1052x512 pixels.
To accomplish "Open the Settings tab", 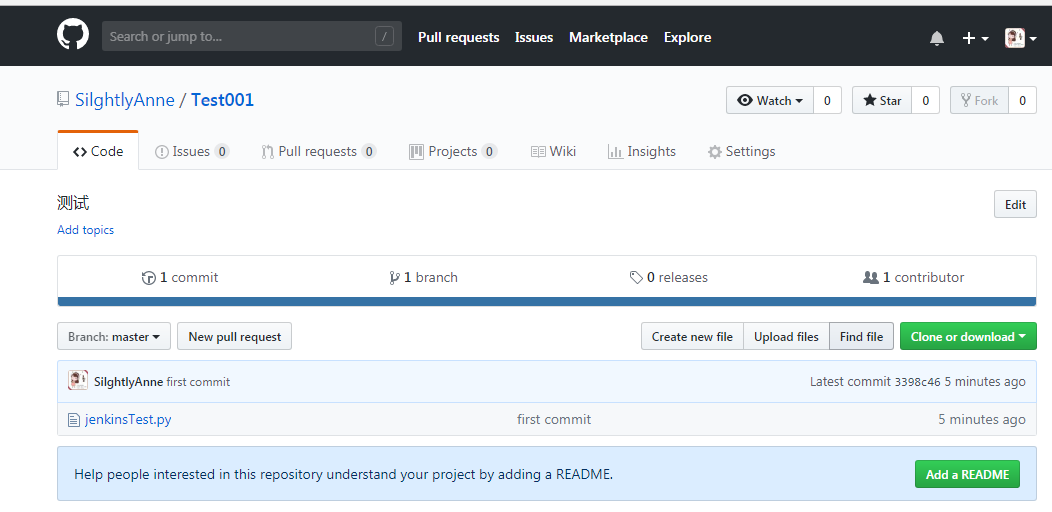I will pos(741,152).
